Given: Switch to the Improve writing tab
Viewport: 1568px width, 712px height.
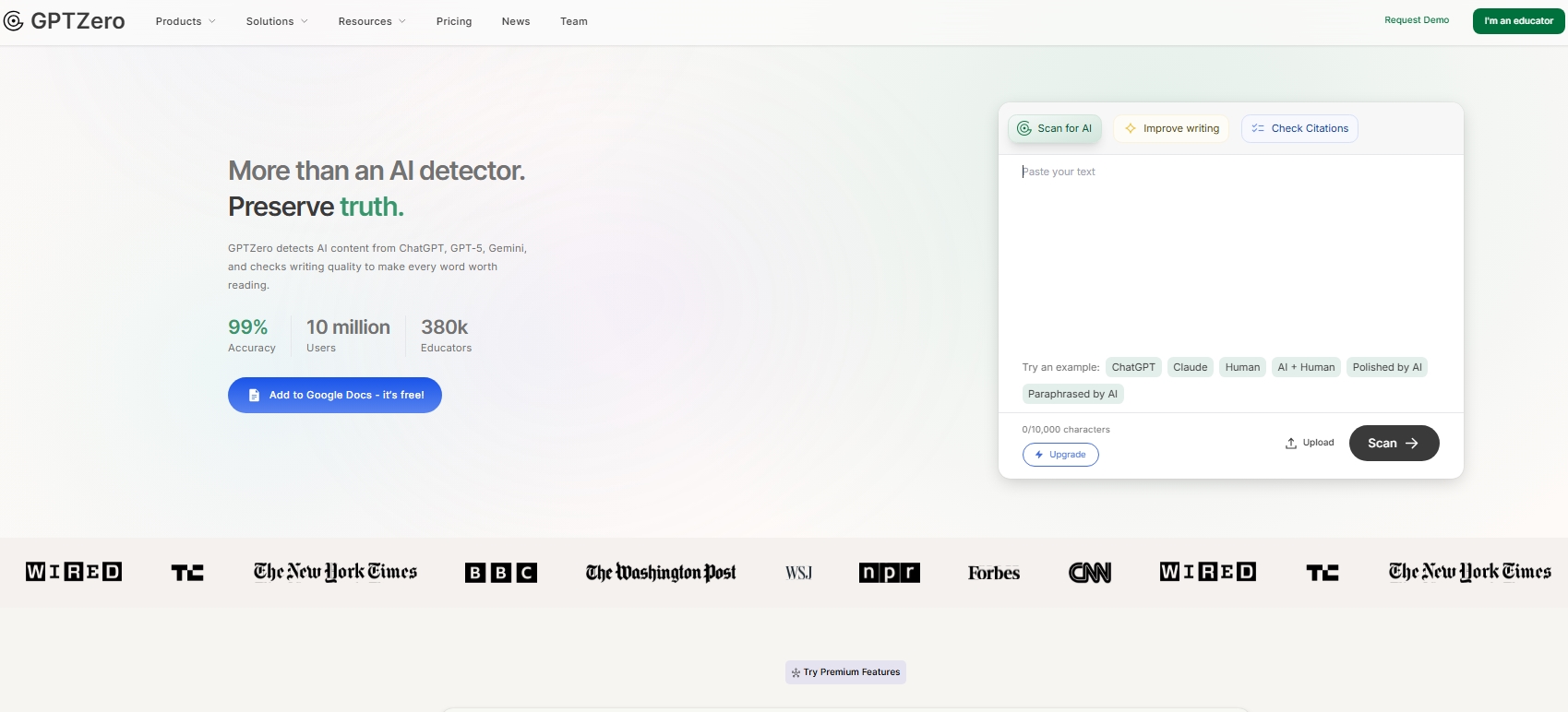Looking at the screenshot, I should (1171, 128).
